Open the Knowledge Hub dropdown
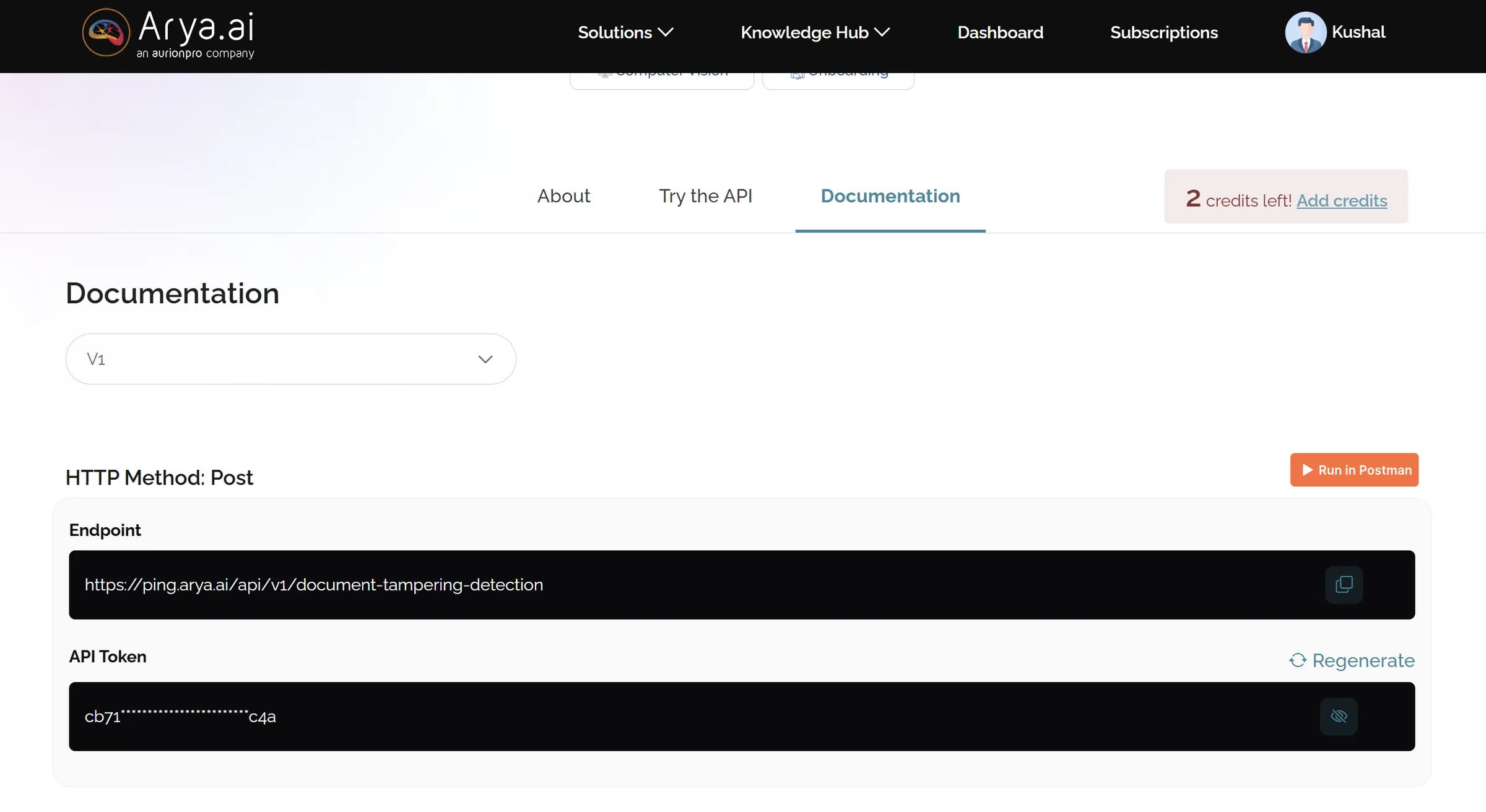Viewport: 1486px width, 812px height. click(x=814, y=32)
